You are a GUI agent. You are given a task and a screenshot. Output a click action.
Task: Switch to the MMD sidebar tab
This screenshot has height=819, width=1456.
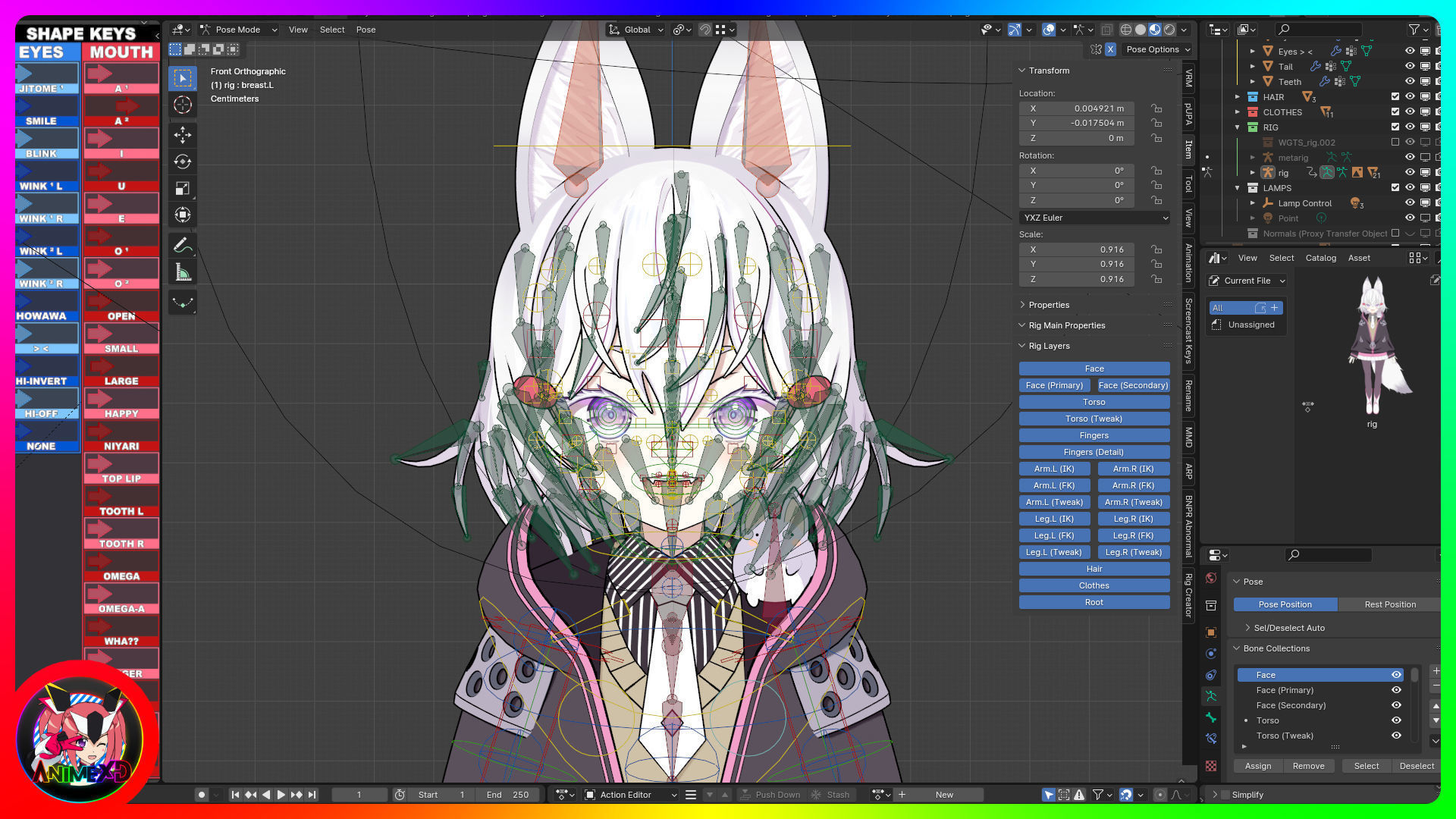1188,437
